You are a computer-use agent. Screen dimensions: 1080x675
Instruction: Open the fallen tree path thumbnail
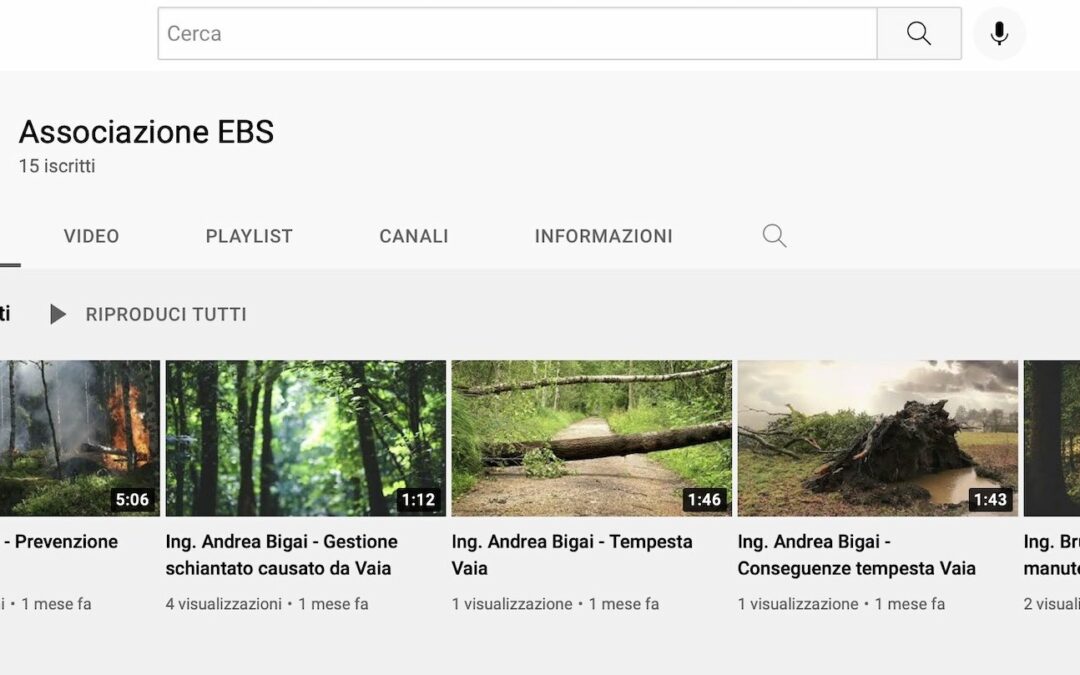(592, 438)
